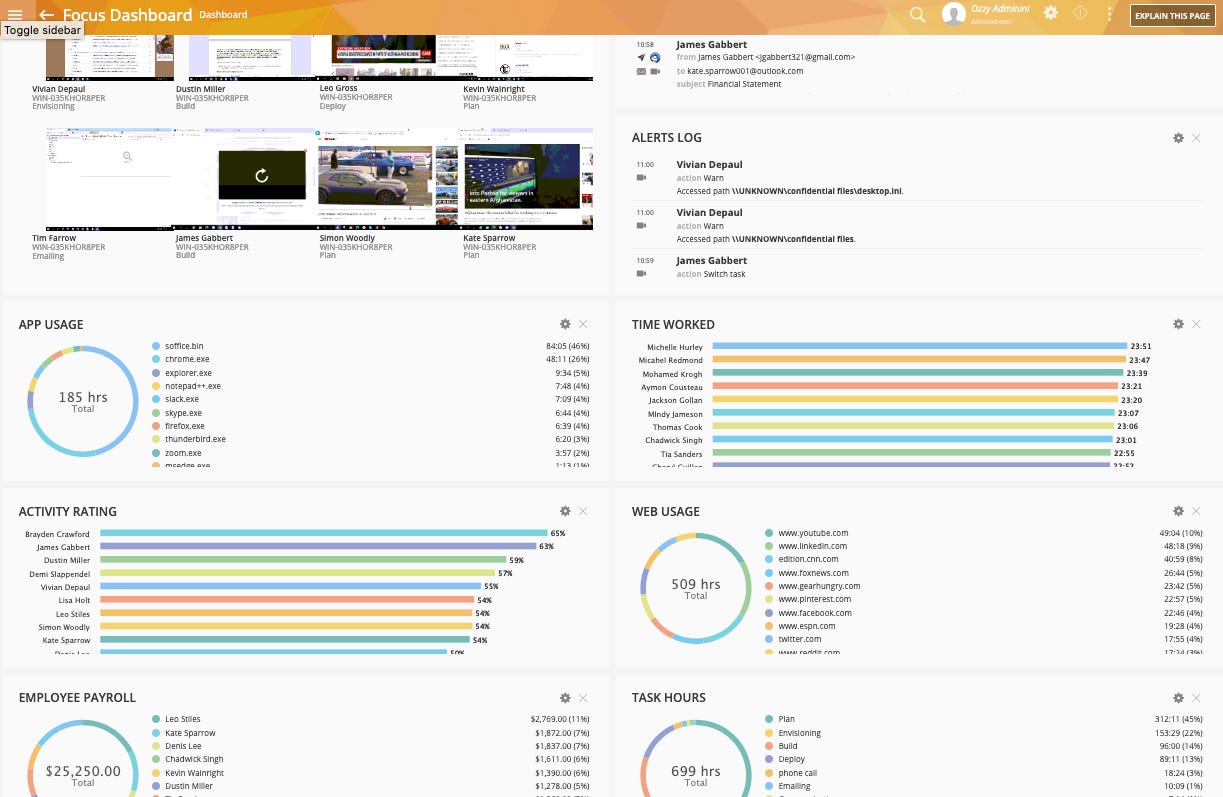
Task: Click EXPLAIN THIS PAGE button
Action: click(1173, 15)
